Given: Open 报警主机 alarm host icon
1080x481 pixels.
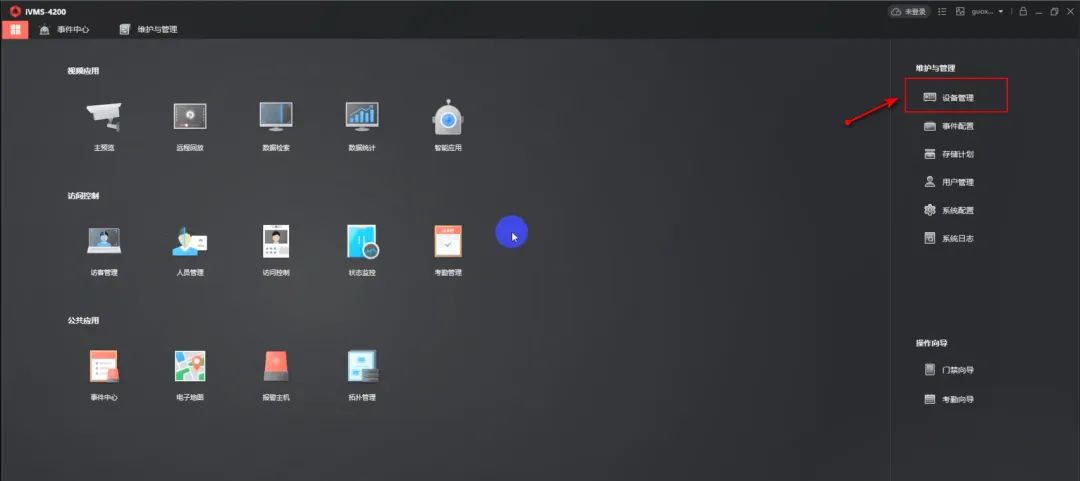Looking at the screenshot, I should 276,367.
